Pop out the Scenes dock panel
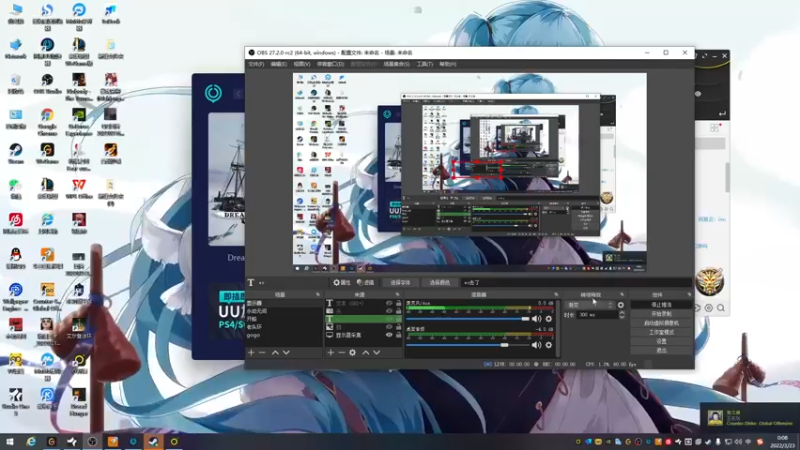The width and height of the screenshot is (800, 450). point(317,295)
